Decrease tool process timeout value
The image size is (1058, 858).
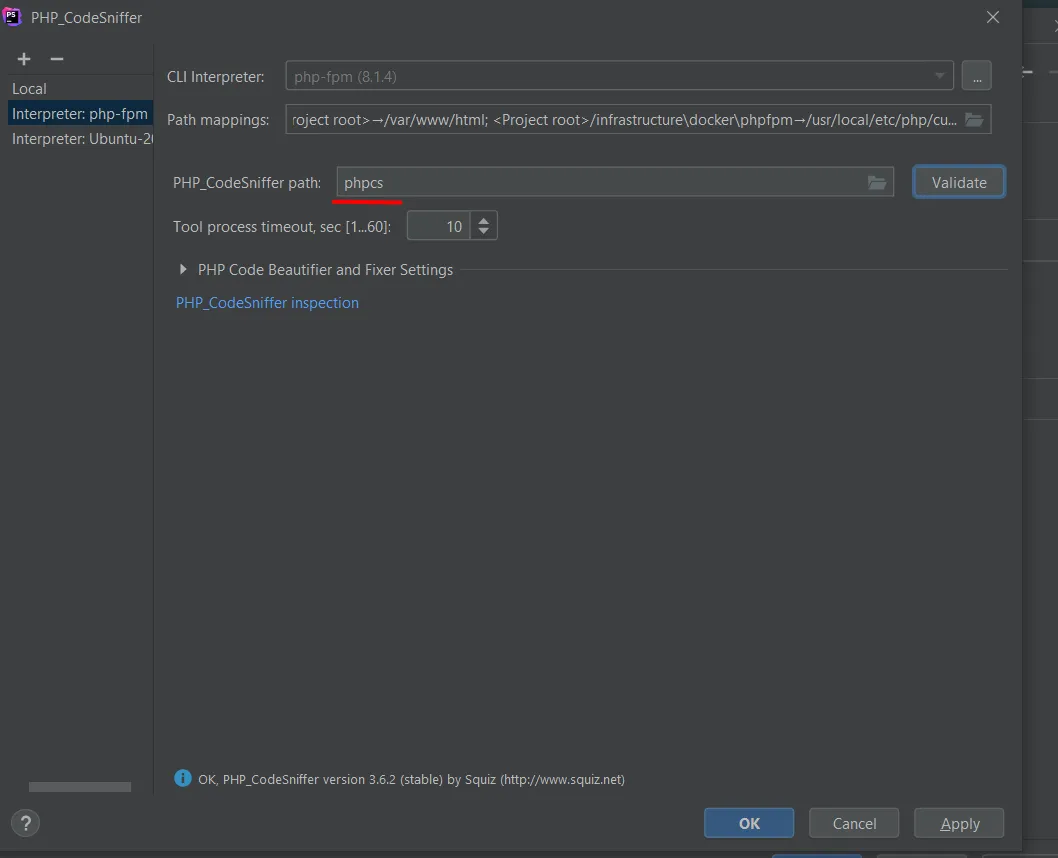pos(483,231)
